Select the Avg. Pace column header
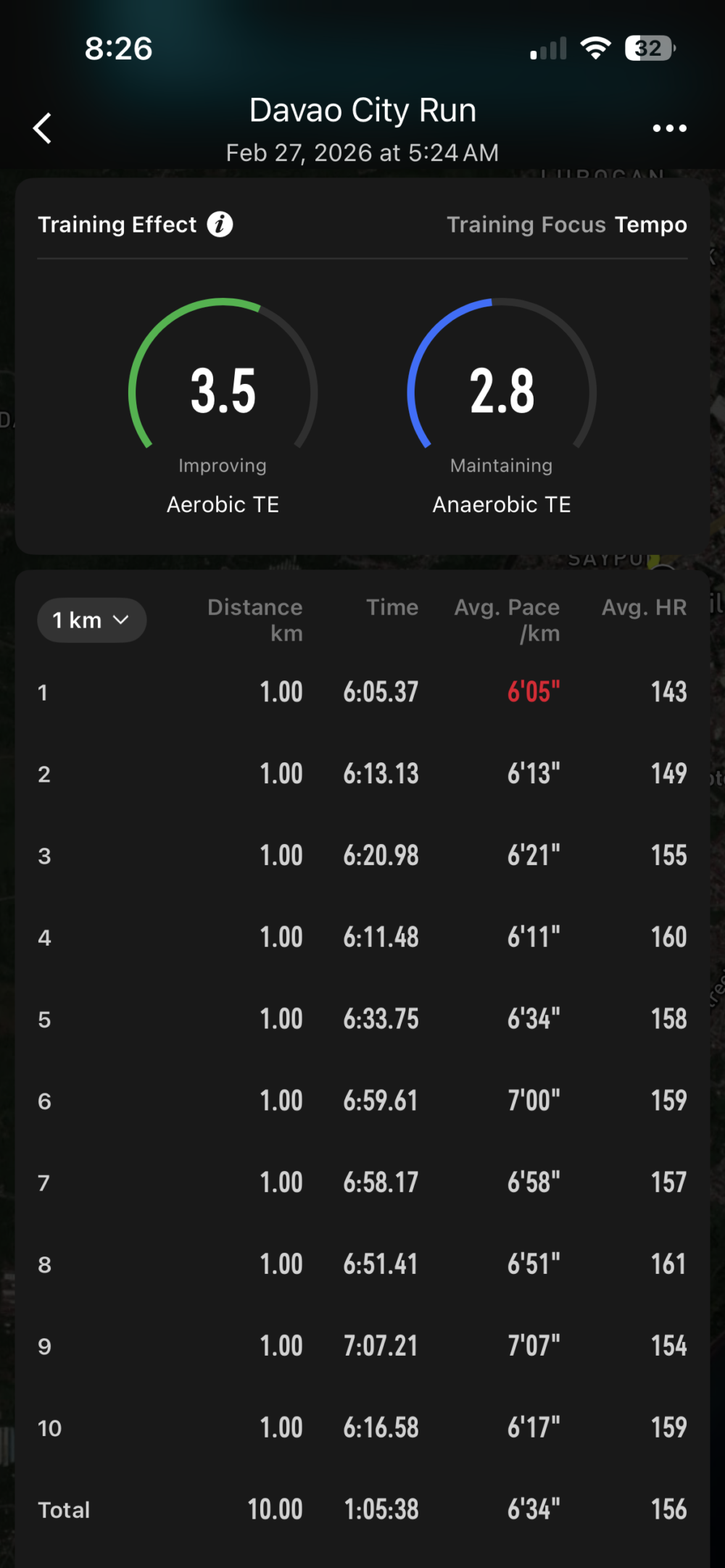This screenshot has height=1568, width=725. [507, 620]
